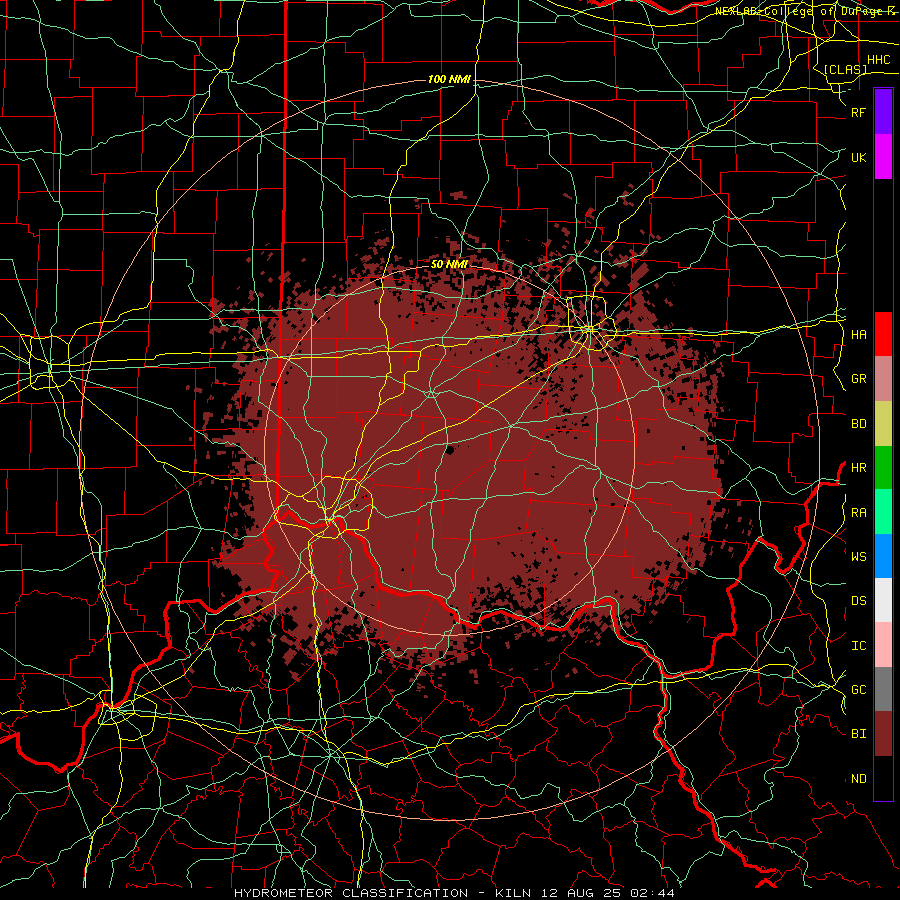The height and width of the screenshot is (900, 900).
Task: Click the KILN radar site identifier
Action: tap(513, 893)
